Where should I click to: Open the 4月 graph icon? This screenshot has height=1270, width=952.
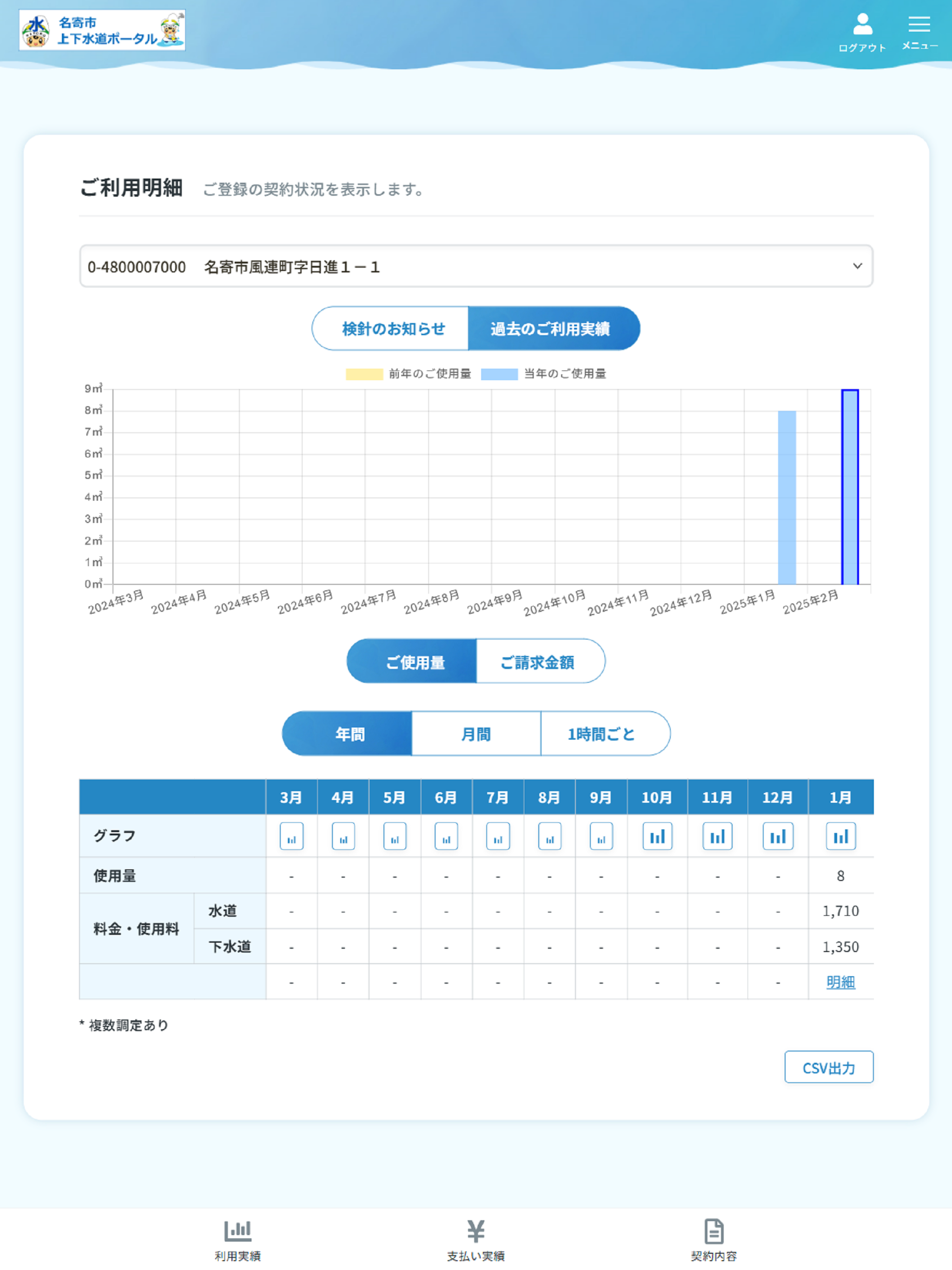(x=343, y=836)
